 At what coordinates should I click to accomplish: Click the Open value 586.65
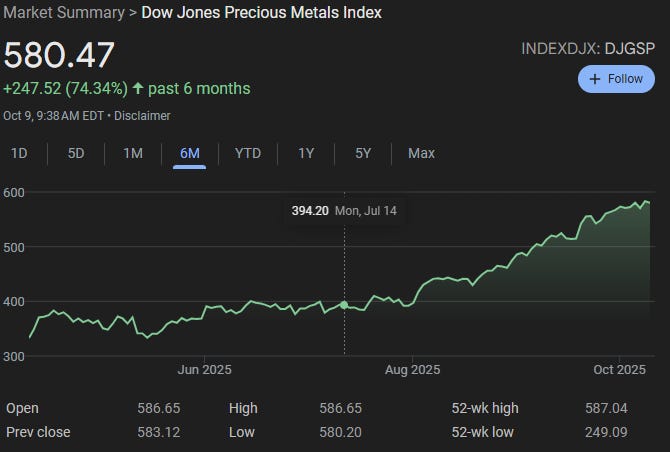coord(159,408)
